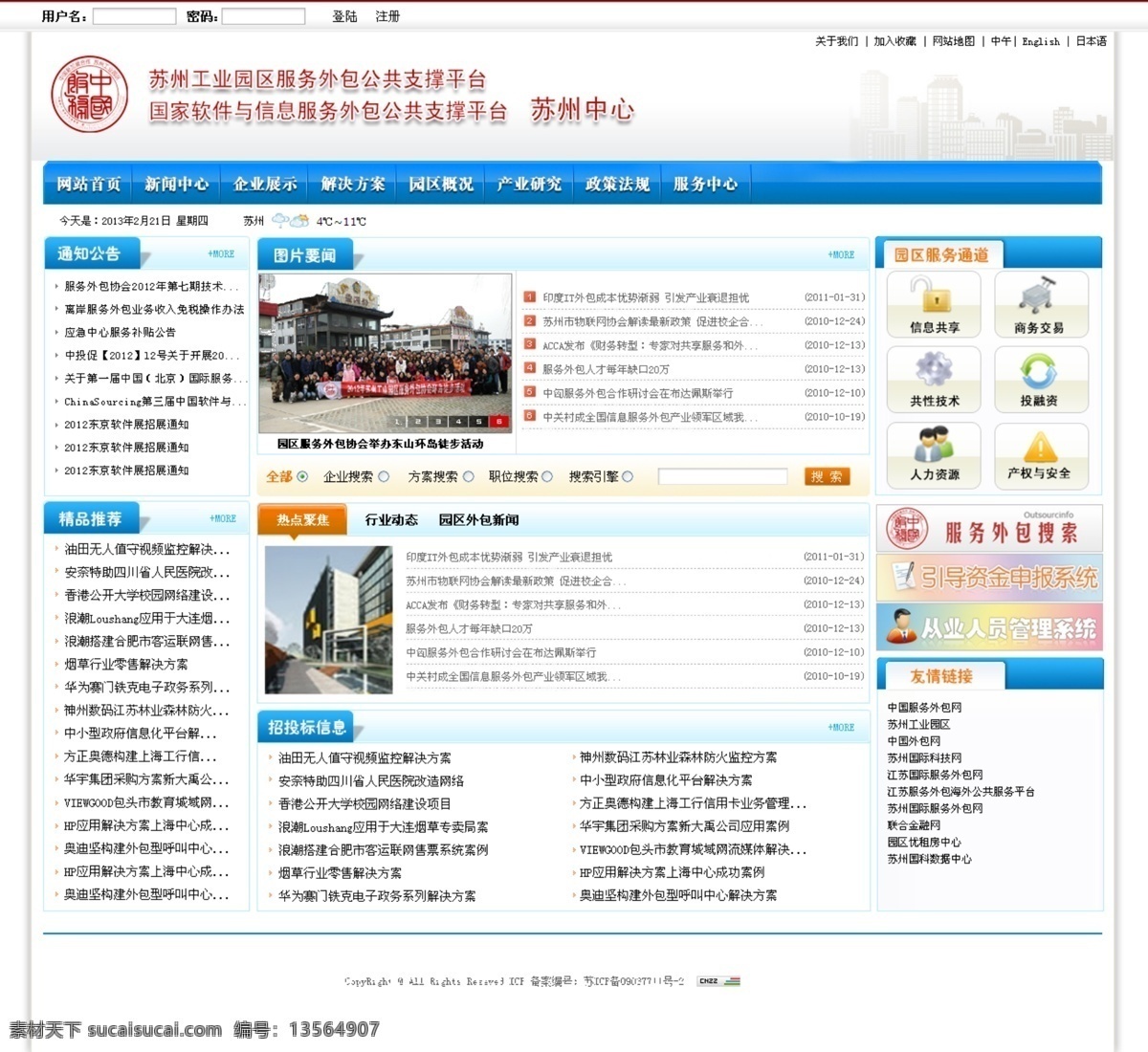Screen dimensions: 1148x1052
Task: Open the 投融资 refresh arrows icon
Action: tap(1041, 379)
